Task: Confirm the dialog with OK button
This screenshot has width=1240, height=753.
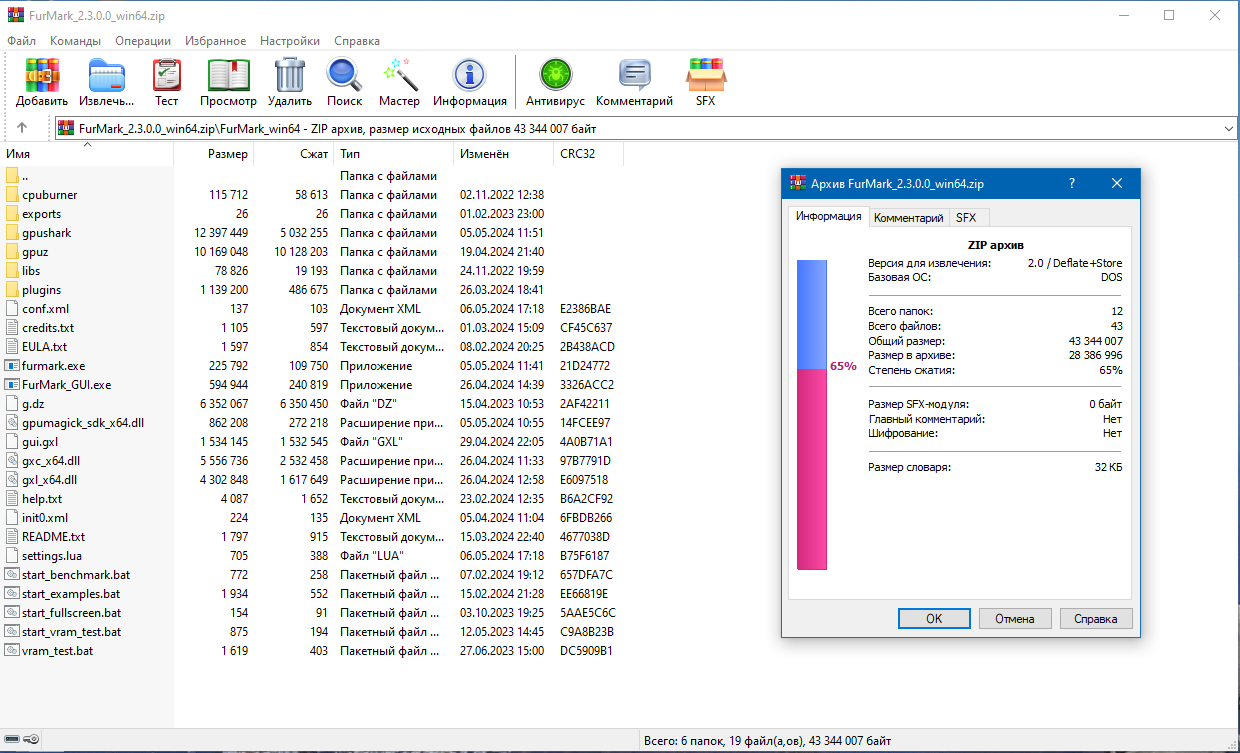Action: pos(934,619)
